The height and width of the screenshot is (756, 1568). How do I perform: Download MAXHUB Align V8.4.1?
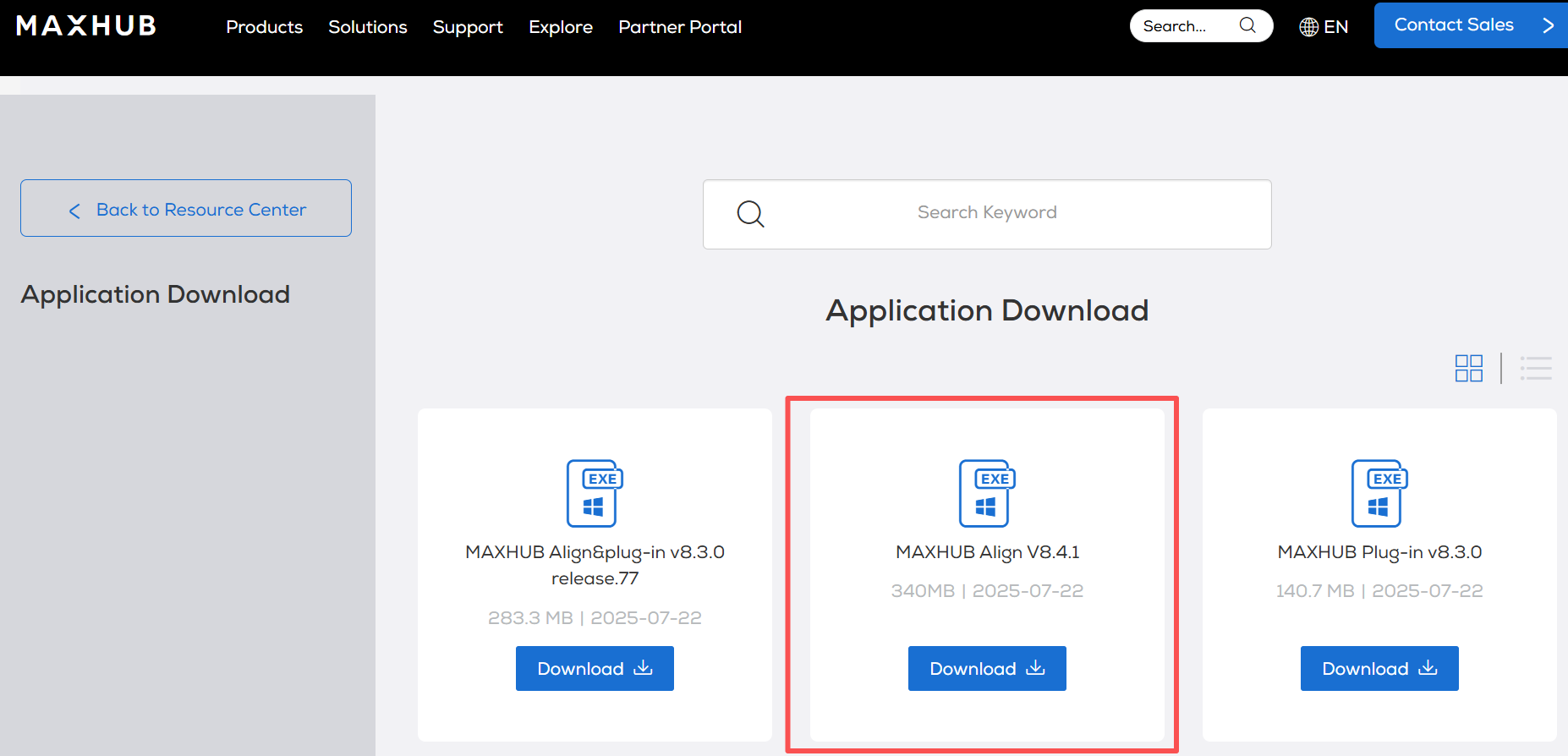[987, 669]
